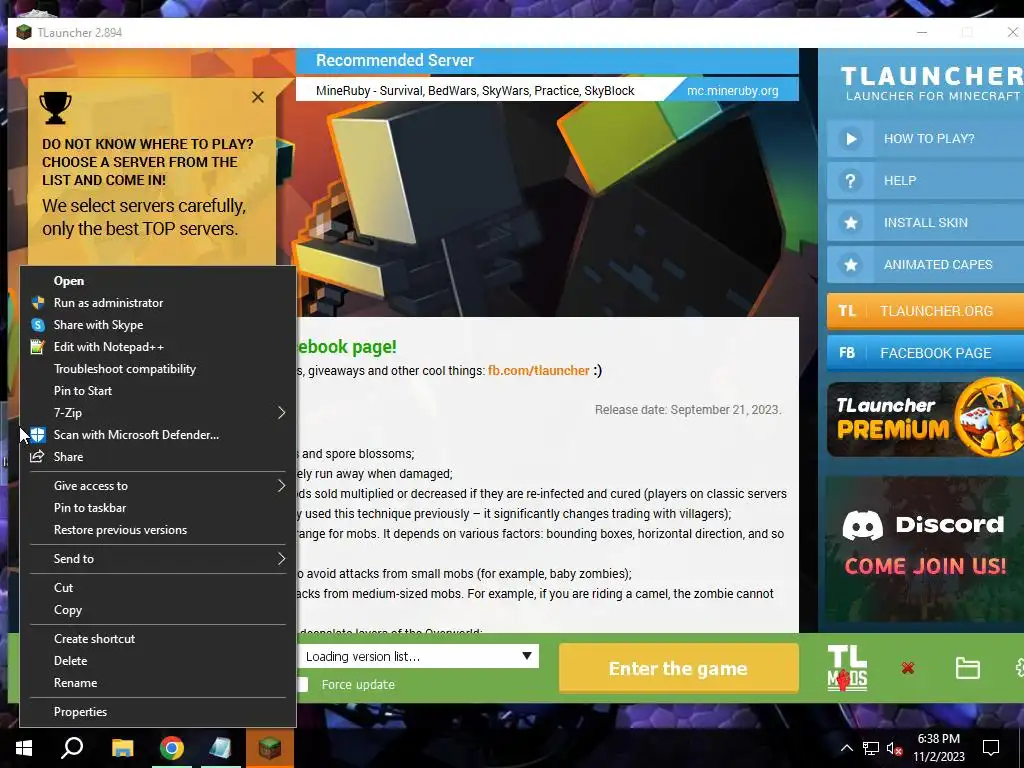Choose Delete from the context menu
Image resolution: width=1024 pixels, height=768 pixels.
click(x=158, y=661)
